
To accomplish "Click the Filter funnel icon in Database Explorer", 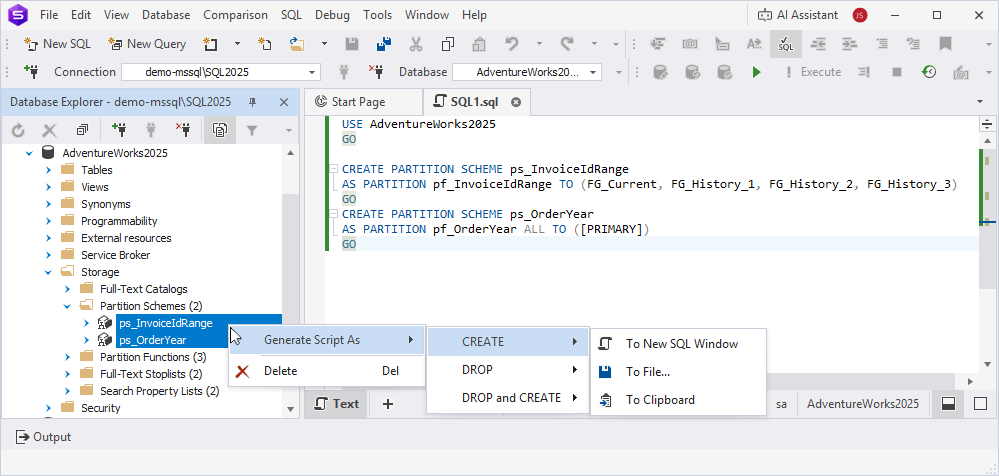I will point(252,131).
